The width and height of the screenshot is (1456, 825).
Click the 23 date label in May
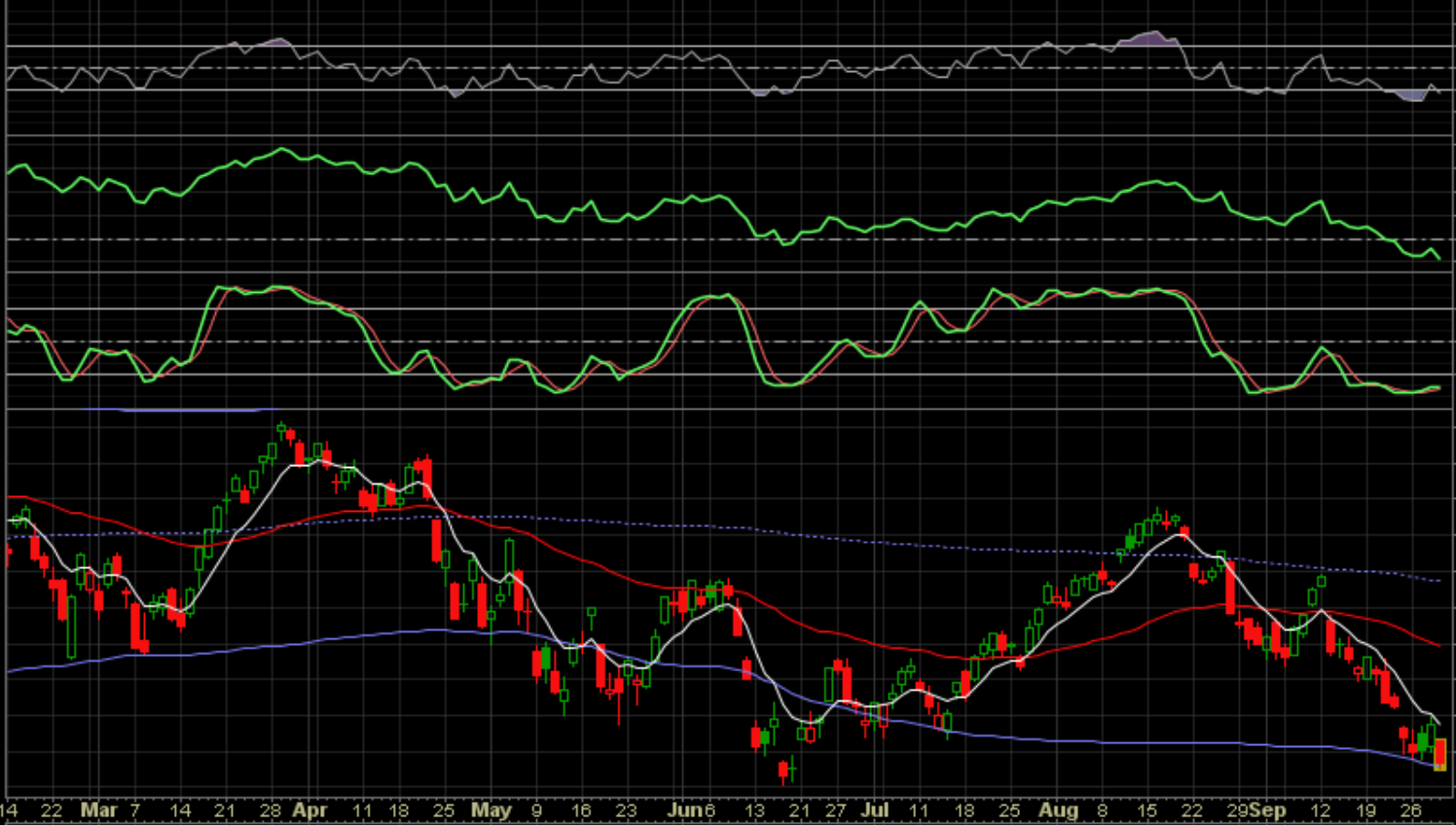(626, 809)
